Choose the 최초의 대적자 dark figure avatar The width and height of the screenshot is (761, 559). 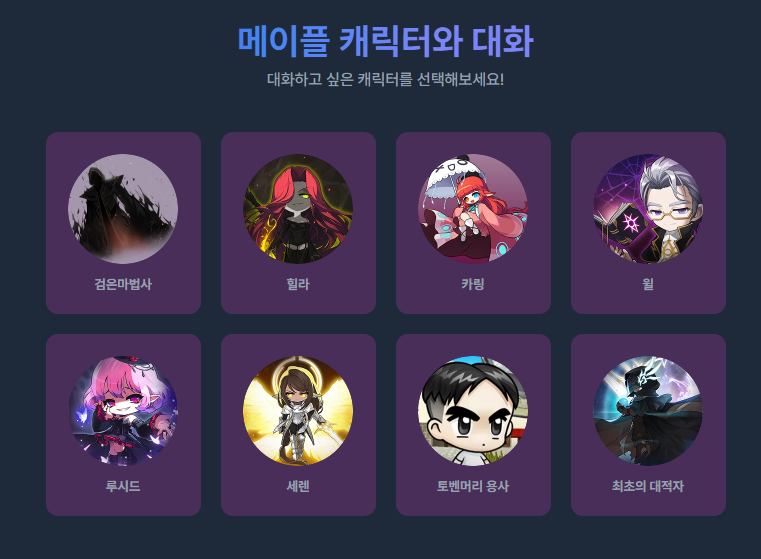coord(648,411)
